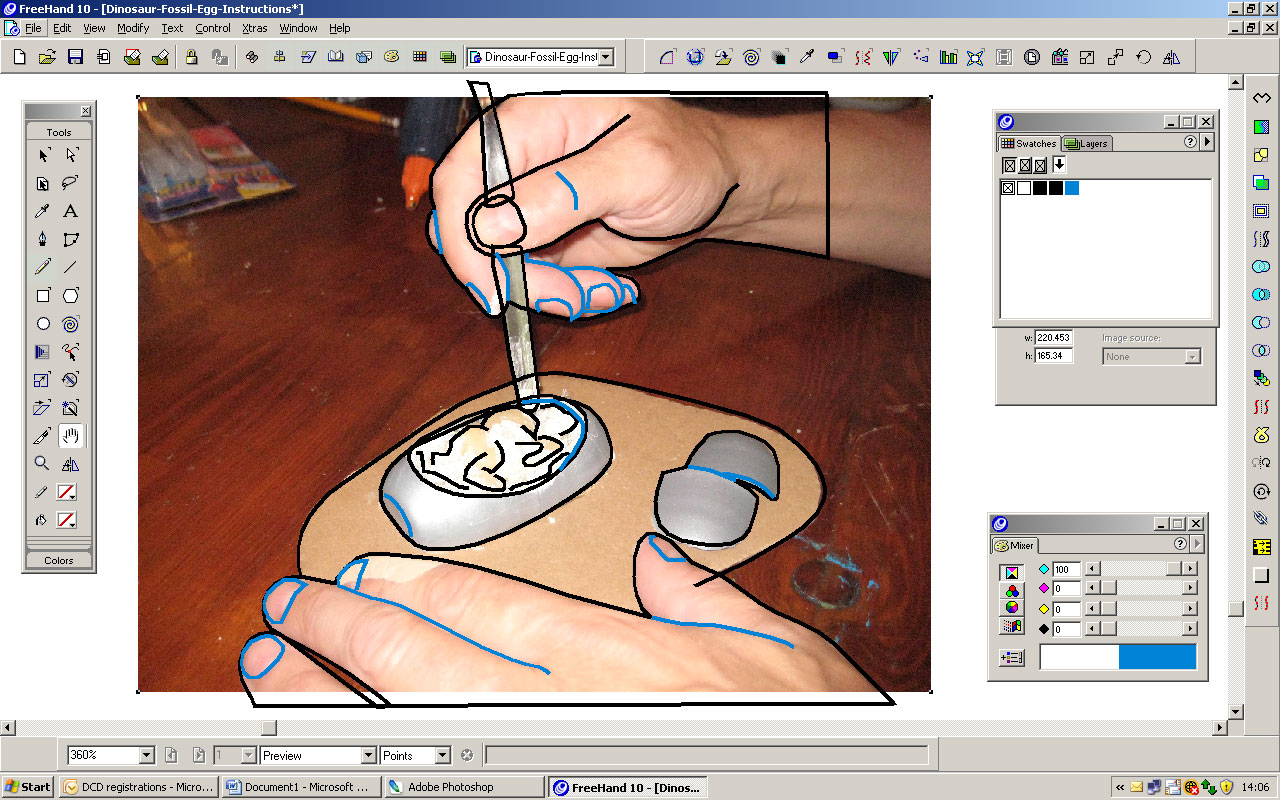Select the Spiral tool in Tools panel
The width and height of the screenshot is (1280, 800).
click(x=71, y=323)
